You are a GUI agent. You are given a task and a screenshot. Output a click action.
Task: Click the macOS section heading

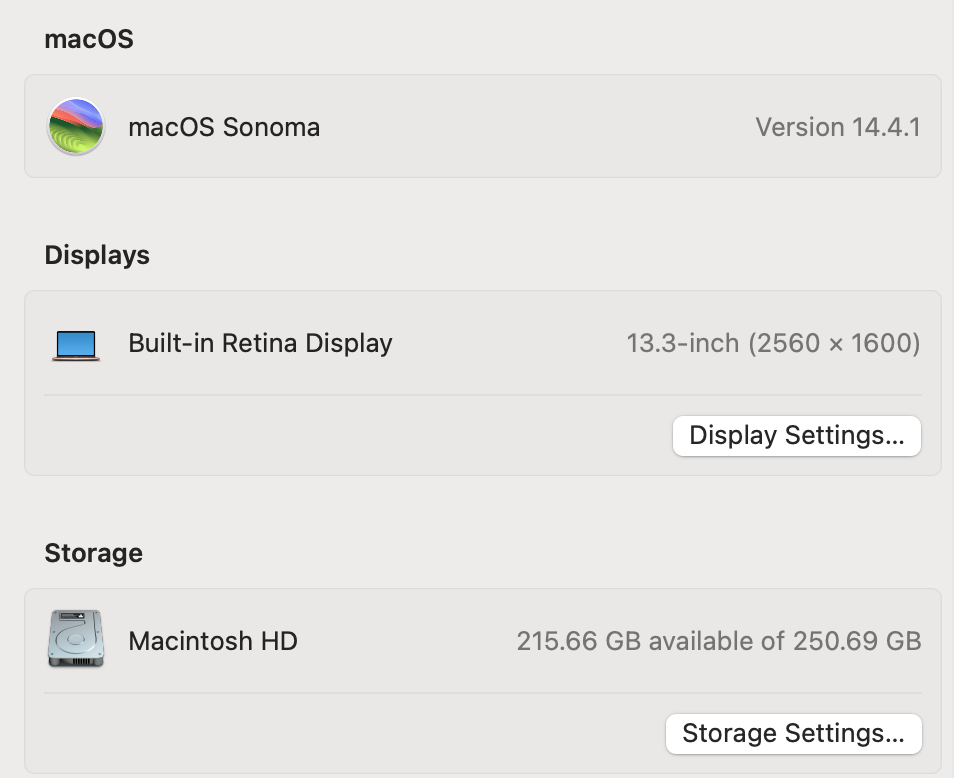click(x=89, y=39)
